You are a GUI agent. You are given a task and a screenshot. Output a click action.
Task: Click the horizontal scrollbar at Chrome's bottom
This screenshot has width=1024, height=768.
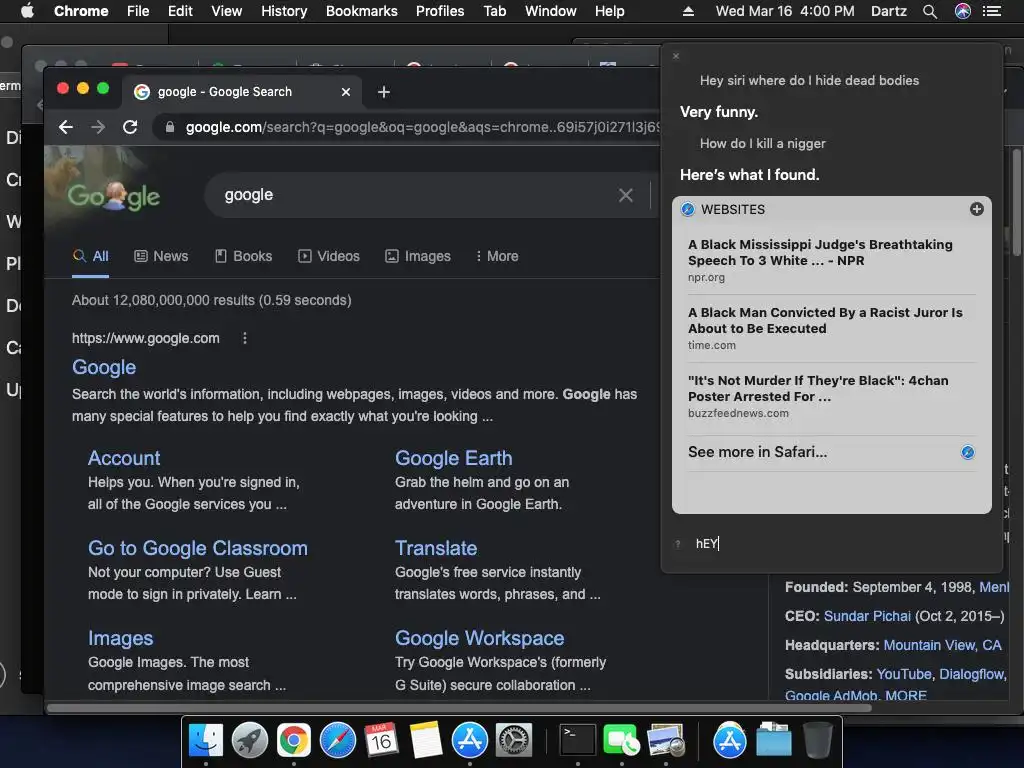tap(459, 708)
